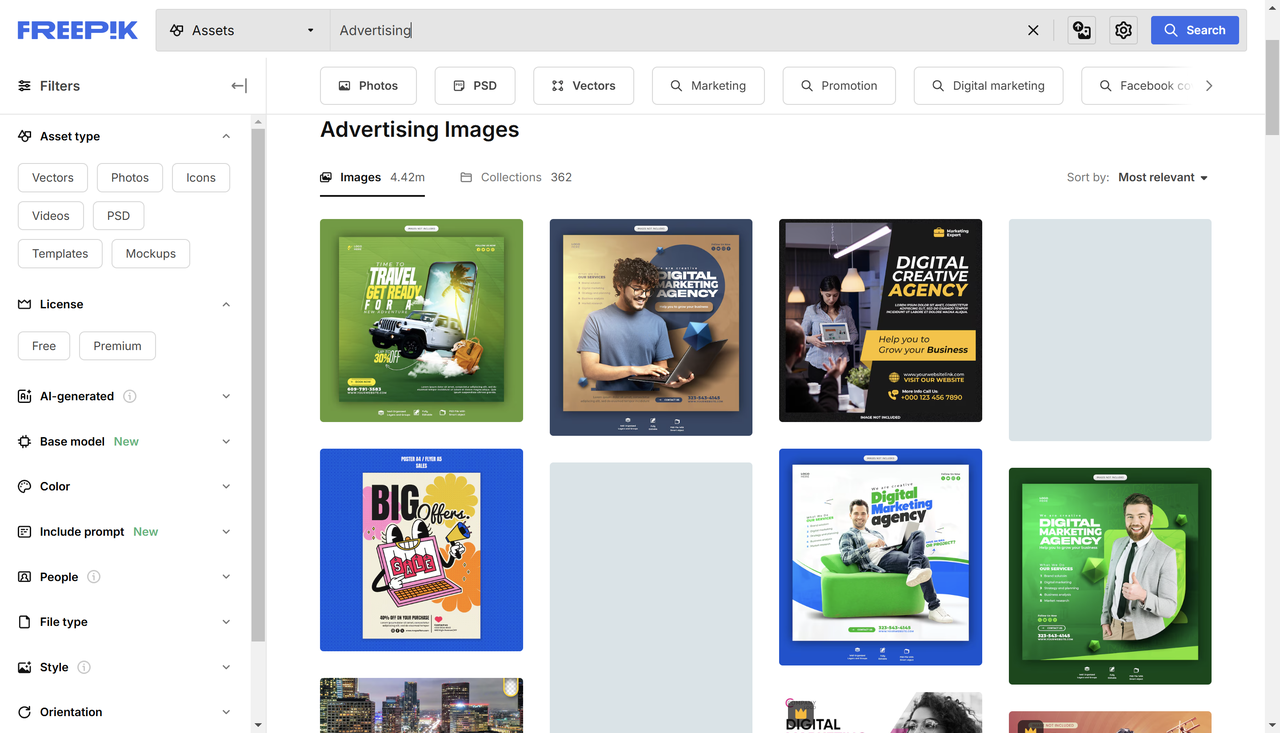Collapse the Filters sidebar with the arrow
Image resolution: width=1280 pixels, height=733 pixels.
238,85
